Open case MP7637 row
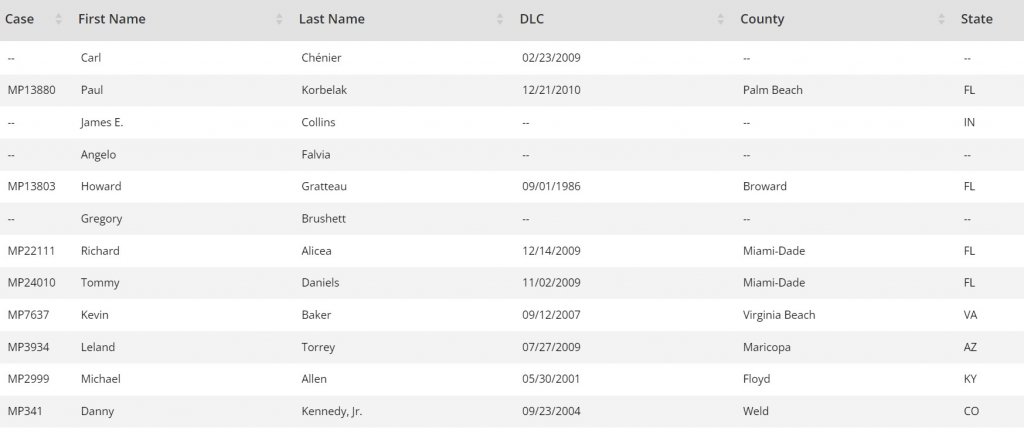1024x438 pixels. pos(27,315)
